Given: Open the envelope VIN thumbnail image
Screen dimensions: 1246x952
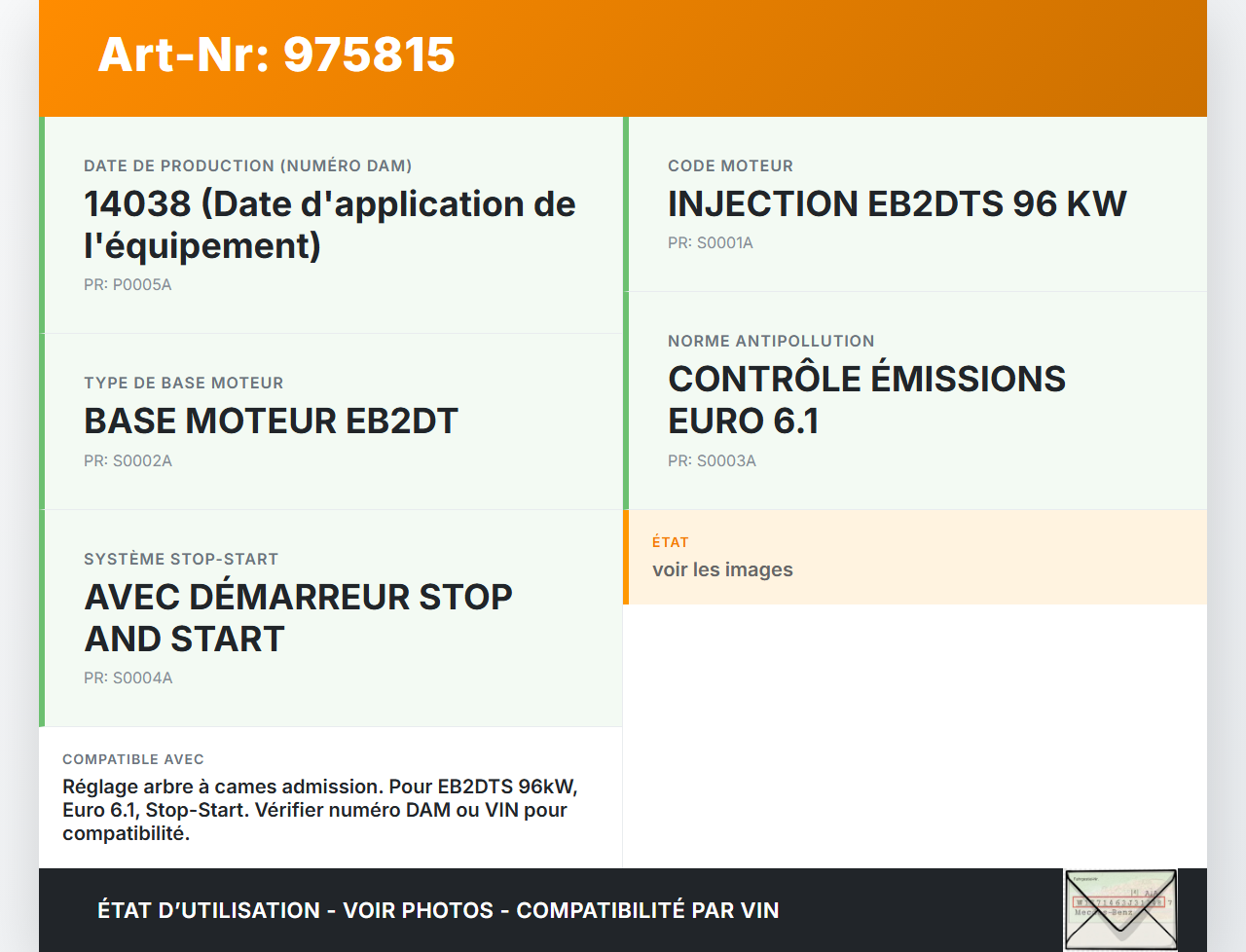Looking at the screenshot, I should point(1120,909).
